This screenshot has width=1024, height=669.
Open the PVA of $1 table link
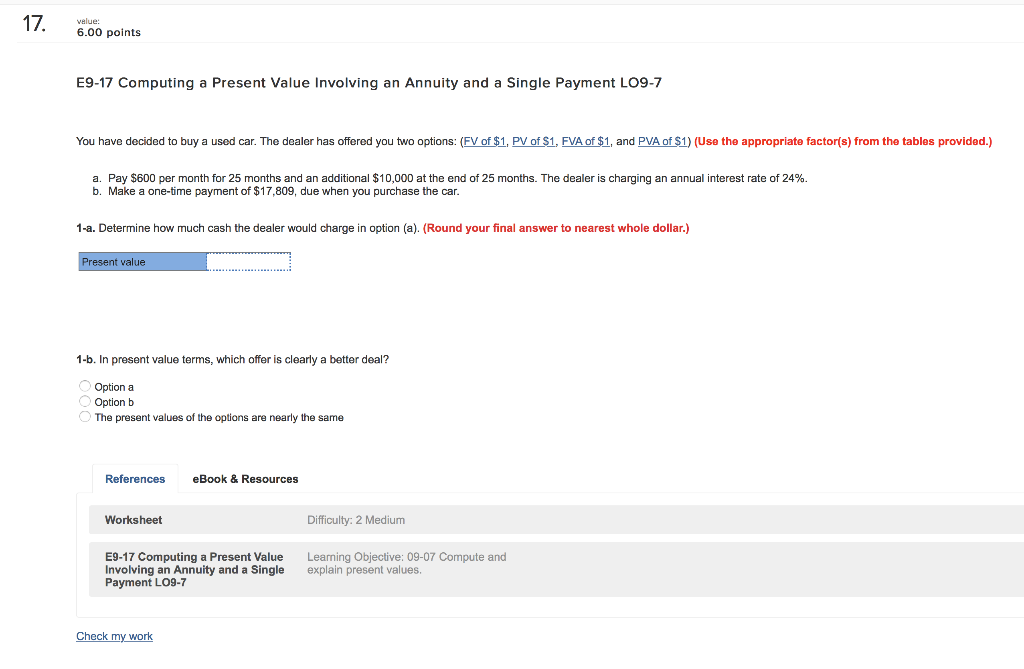point(662,141)
